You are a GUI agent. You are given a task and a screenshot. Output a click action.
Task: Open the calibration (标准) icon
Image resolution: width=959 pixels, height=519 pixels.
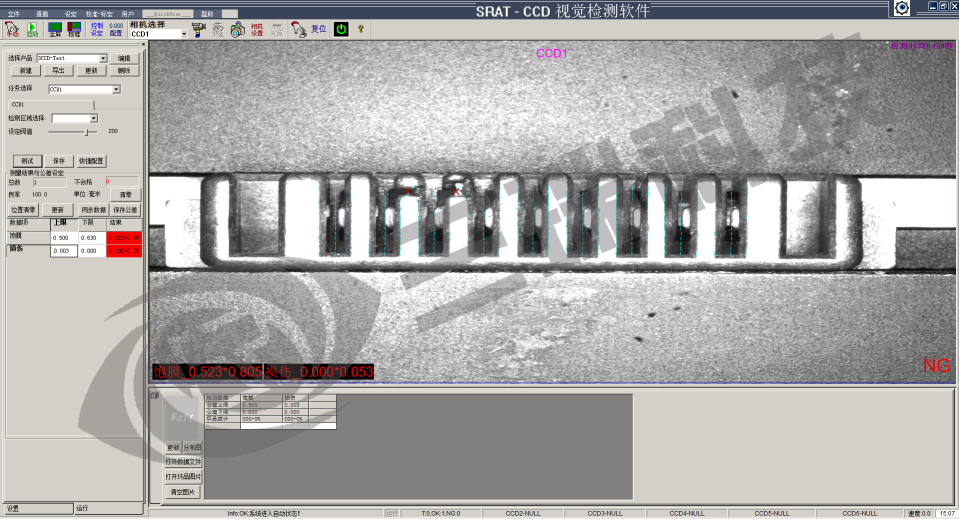74,29
